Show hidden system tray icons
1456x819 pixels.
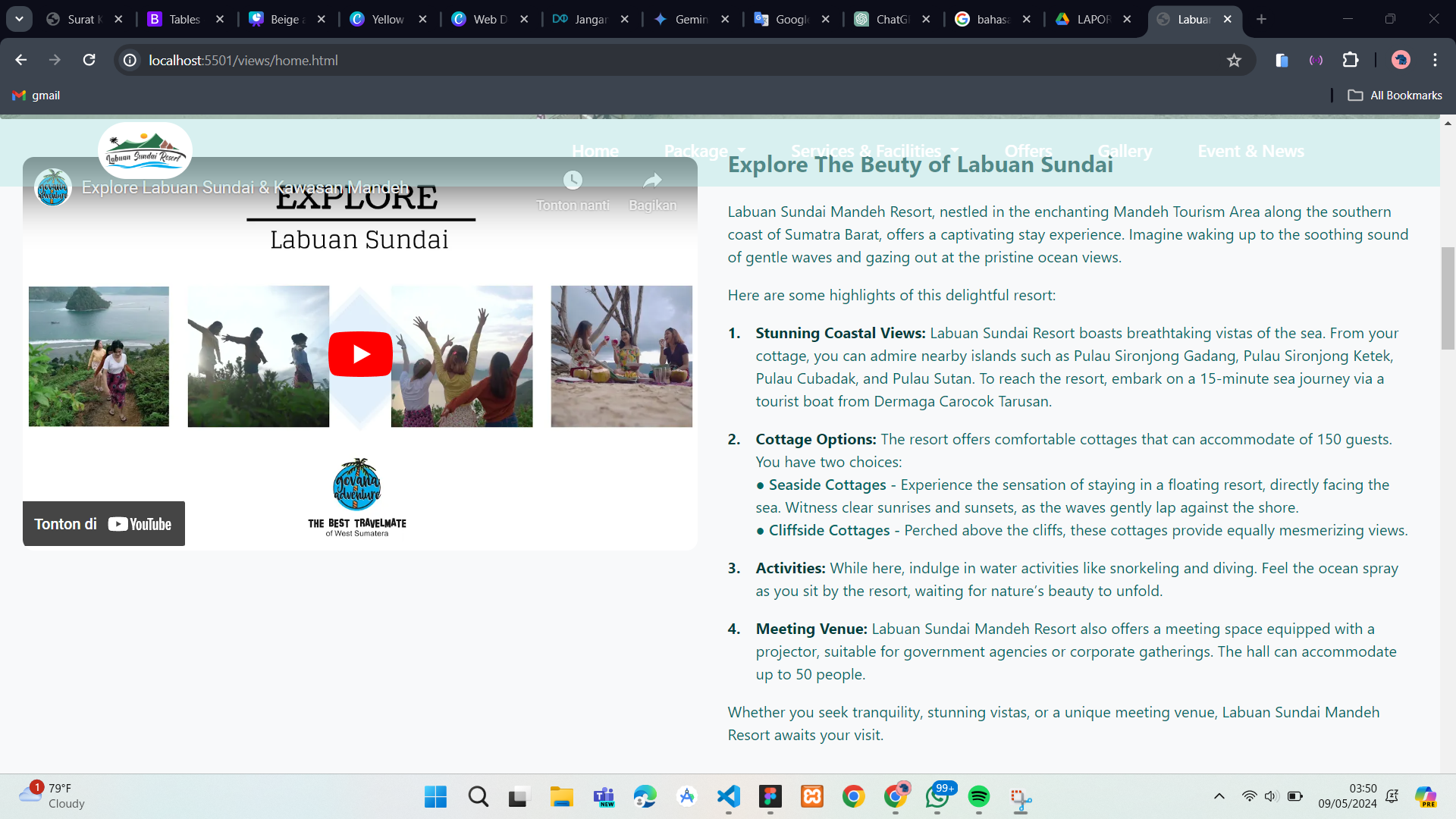(x=1219, y=796)
